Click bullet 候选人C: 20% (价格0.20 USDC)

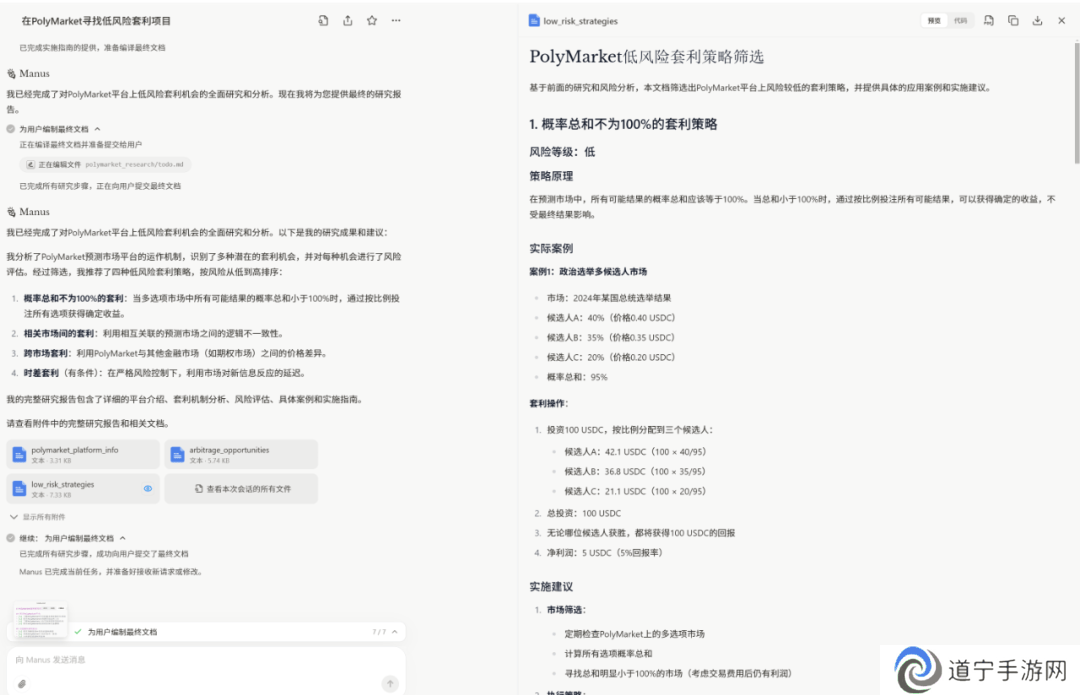[611, 357]
